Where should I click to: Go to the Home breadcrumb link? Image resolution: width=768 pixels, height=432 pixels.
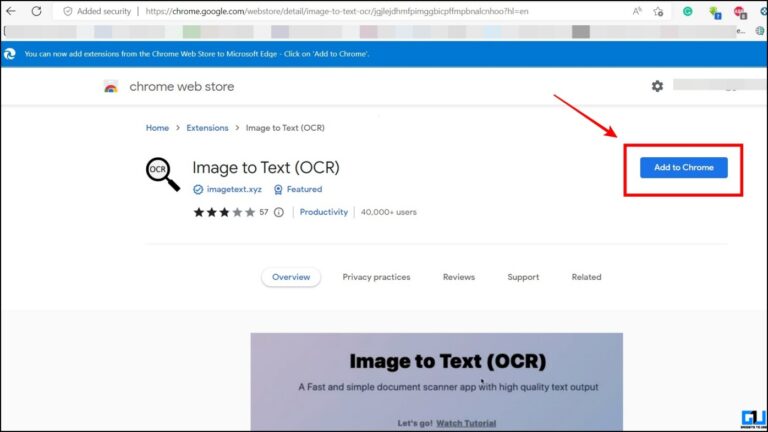coord(157,128)
